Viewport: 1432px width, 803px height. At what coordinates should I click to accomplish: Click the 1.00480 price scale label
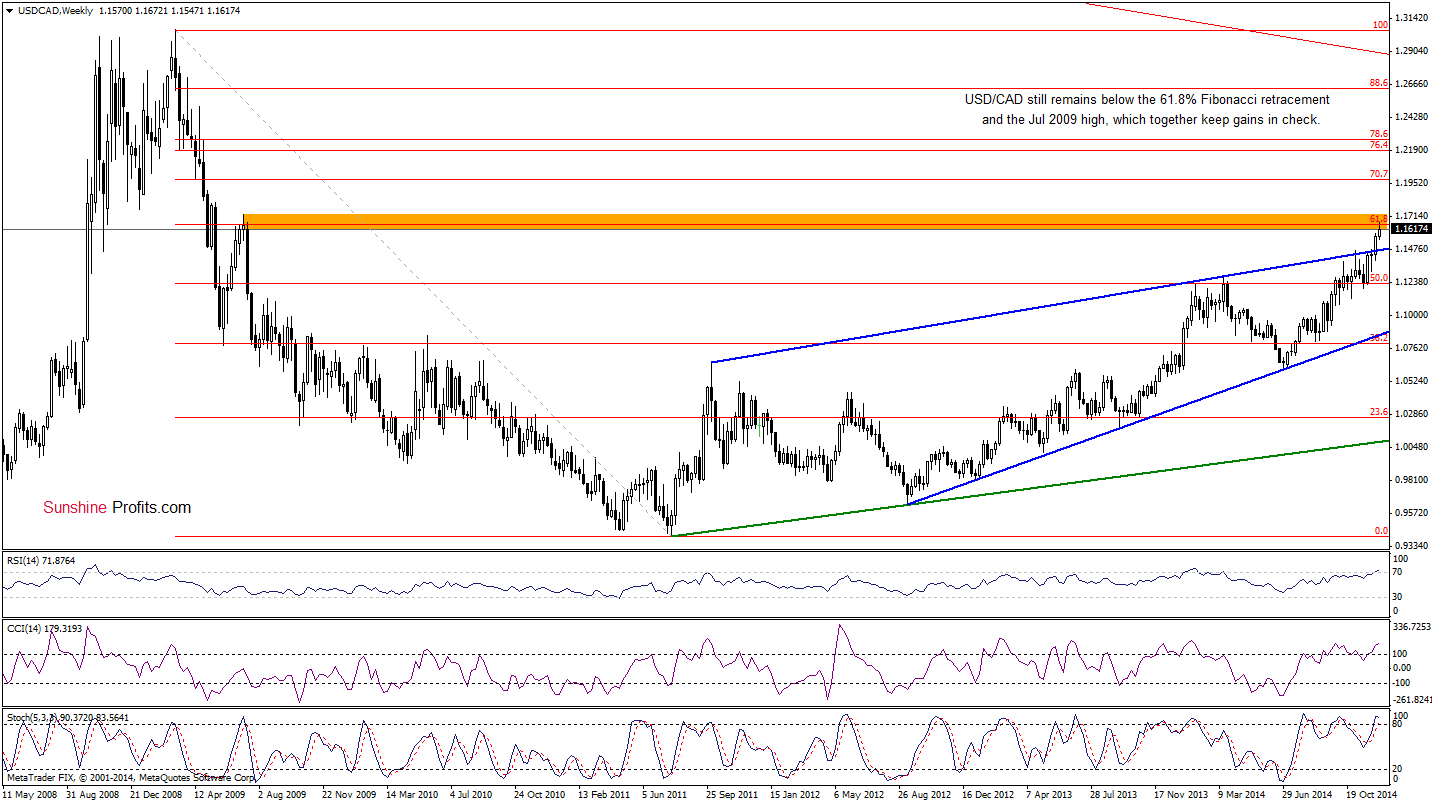click(1412, 447)
